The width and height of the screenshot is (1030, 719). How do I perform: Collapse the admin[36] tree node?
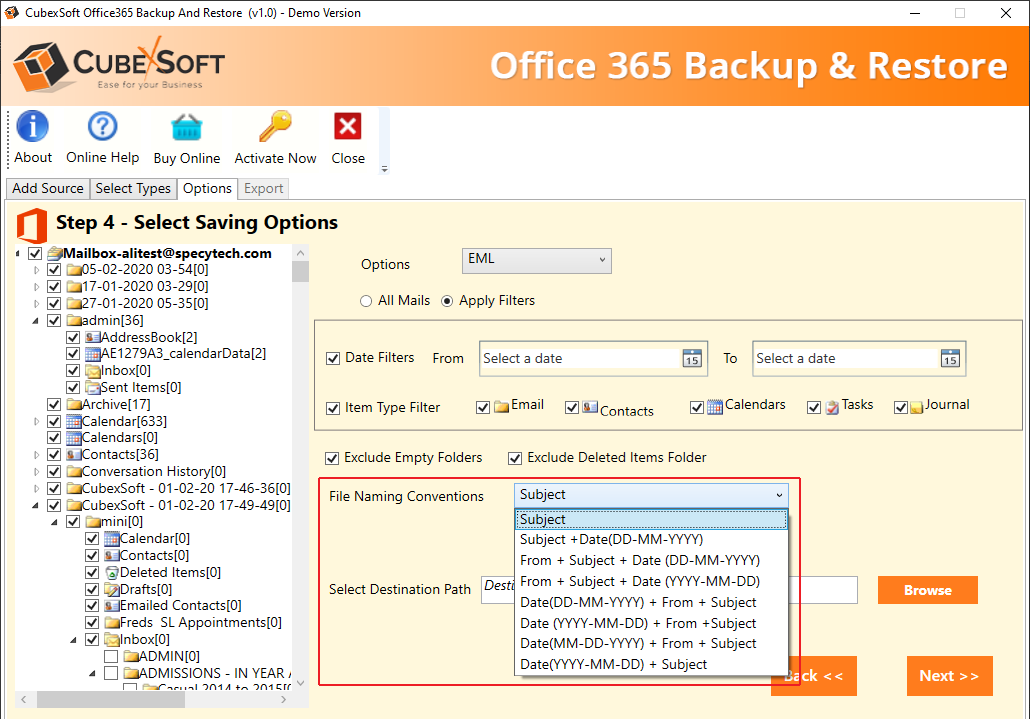pyautogui.click(x=35, y=321)
